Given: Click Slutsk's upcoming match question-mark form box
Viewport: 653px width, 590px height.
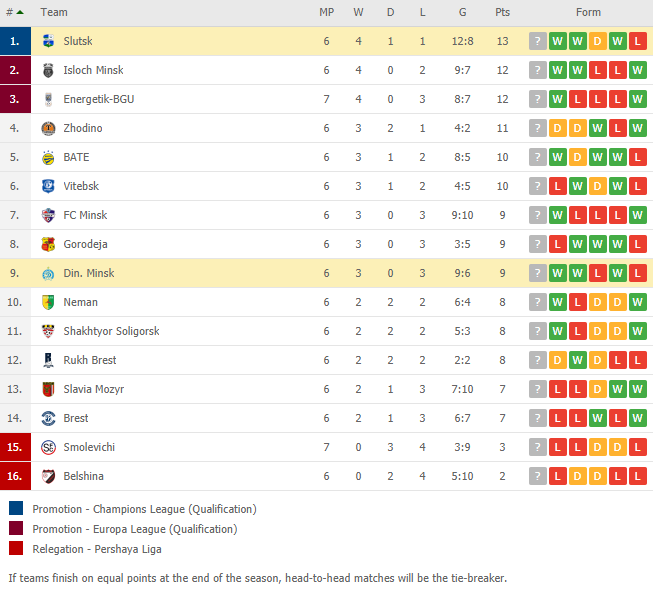Looking at the screenshot, I should pos(538,41).
